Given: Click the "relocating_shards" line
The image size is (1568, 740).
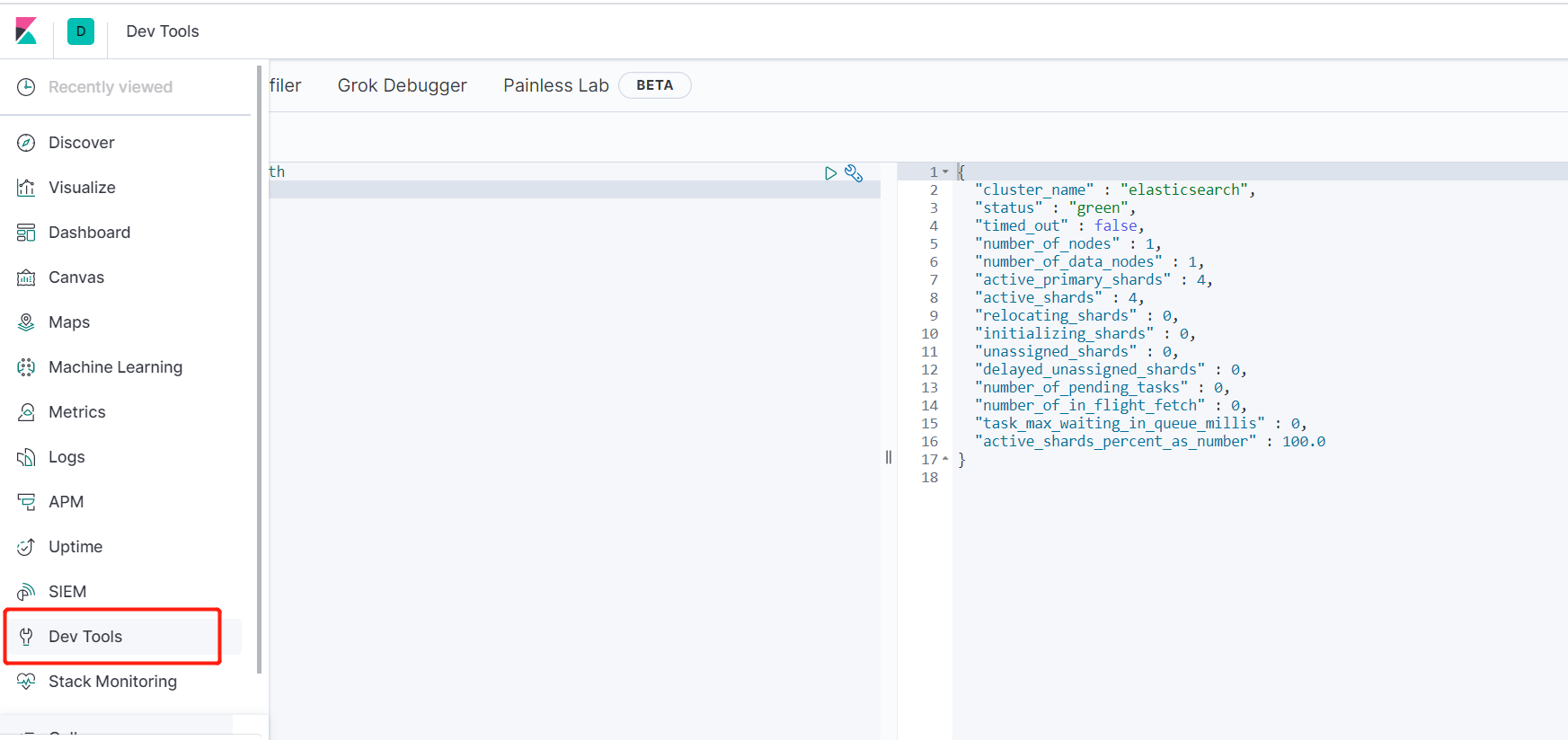Looking at the screenshot, I should pos(1076,315).
